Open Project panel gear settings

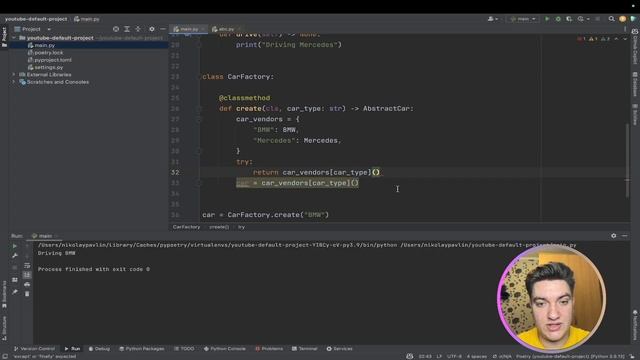coord(152,29)
